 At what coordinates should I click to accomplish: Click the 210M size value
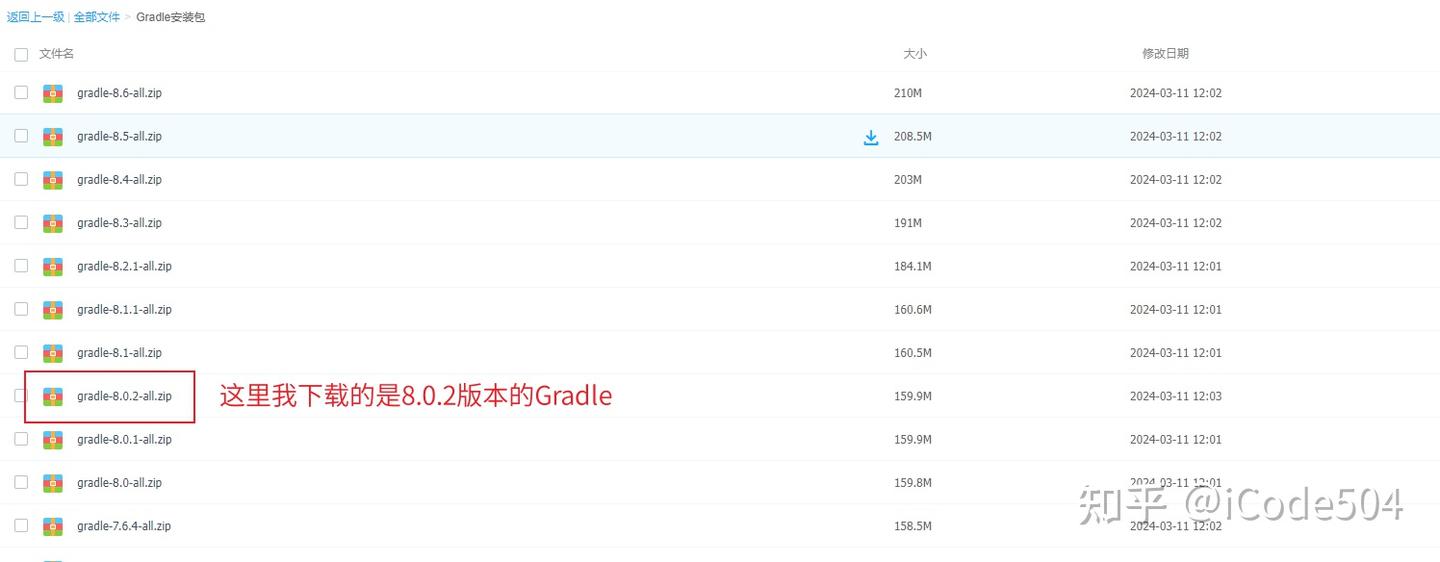908,93
